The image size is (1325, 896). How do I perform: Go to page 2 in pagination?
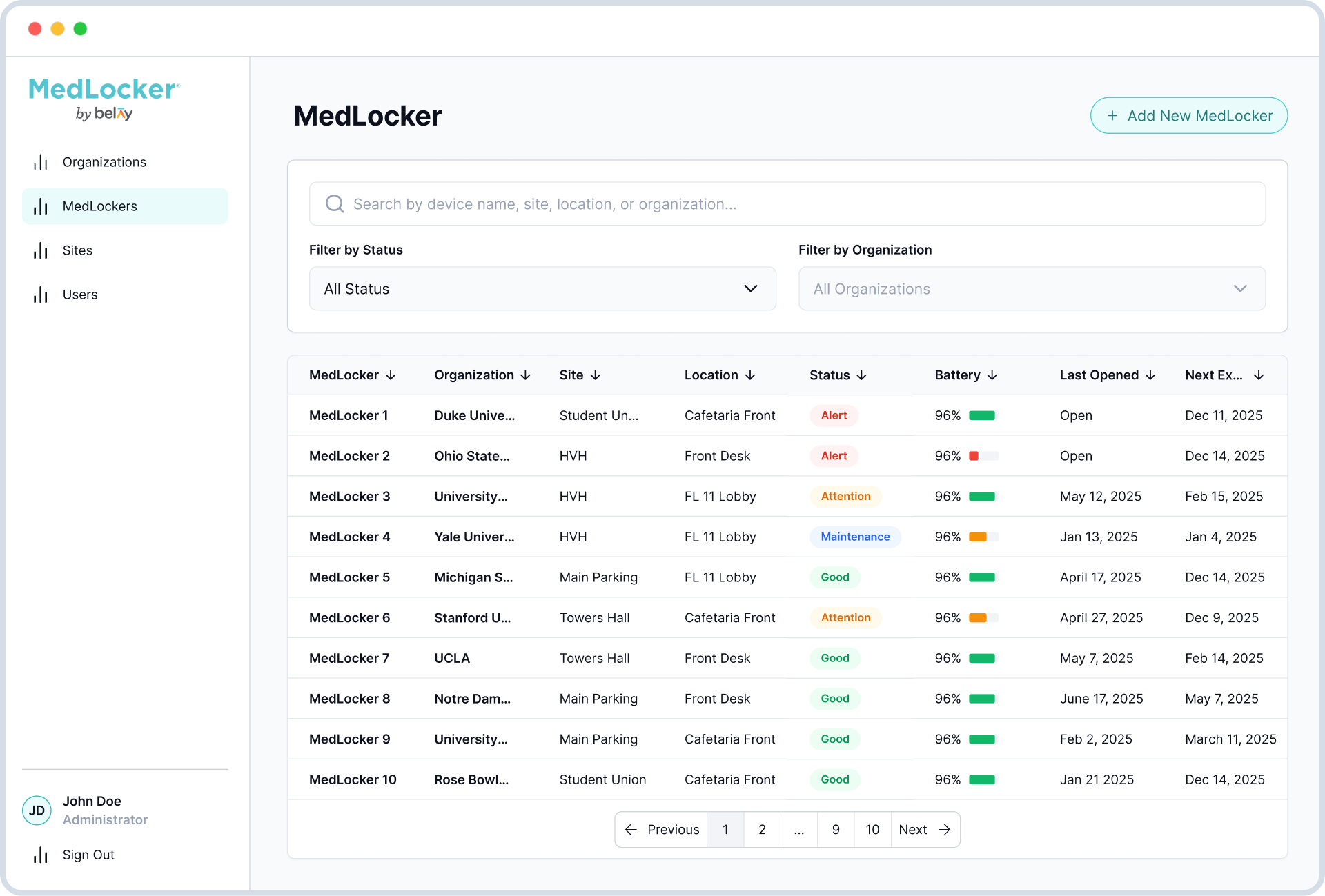click(x=762, y=829)
